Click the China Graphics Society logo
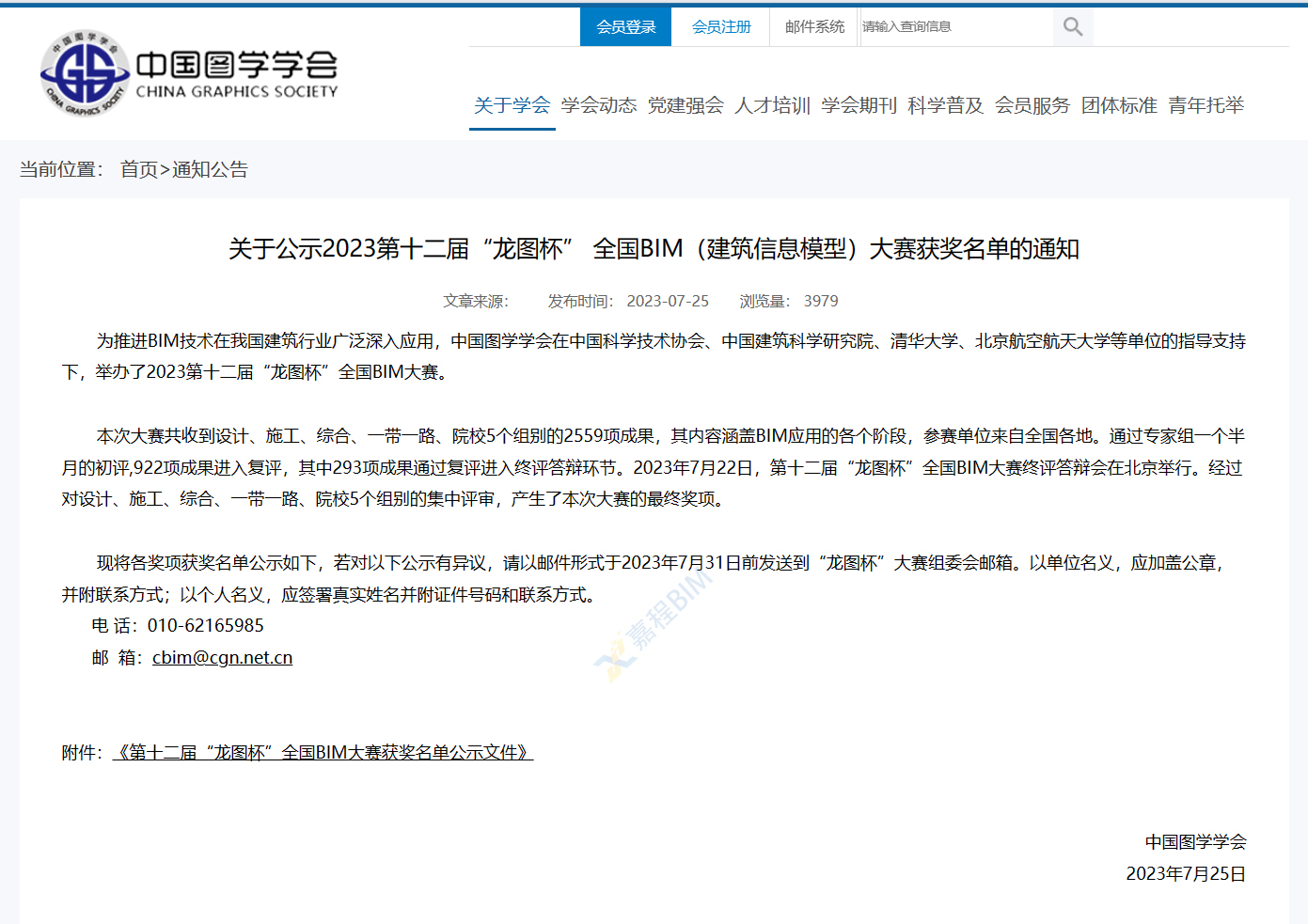Viewport: 1308px width, 924px height. pos(189,73)
